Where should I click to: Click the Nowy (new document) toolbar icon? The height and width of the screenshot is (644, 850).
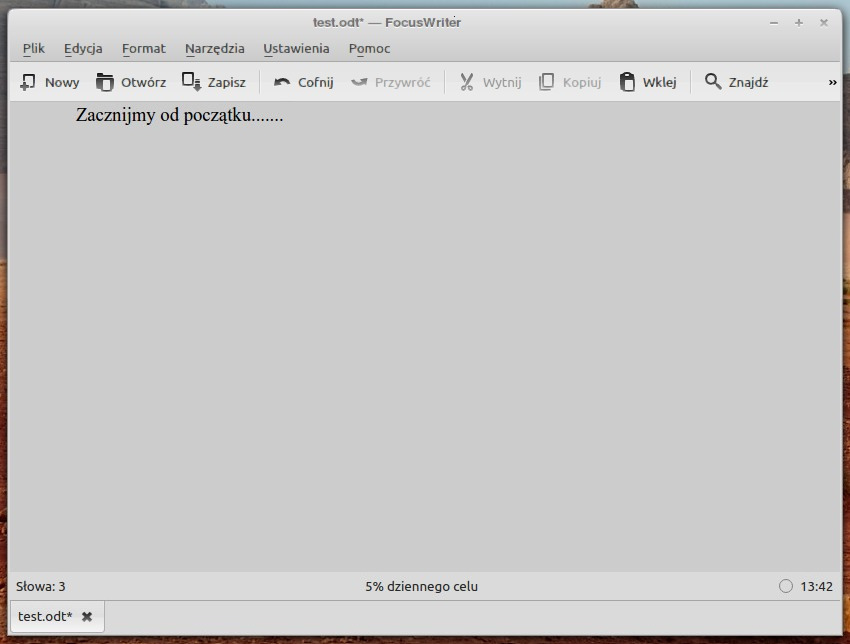[28, 82]
